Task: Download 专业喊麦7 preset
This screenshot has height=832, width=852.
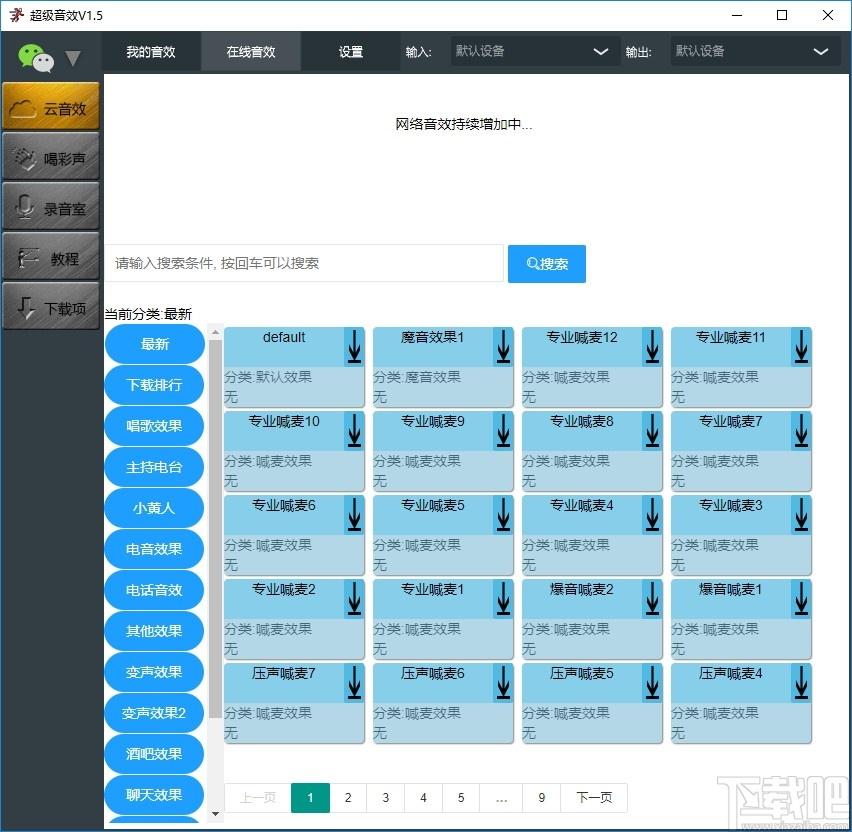Action: point(801,431)
